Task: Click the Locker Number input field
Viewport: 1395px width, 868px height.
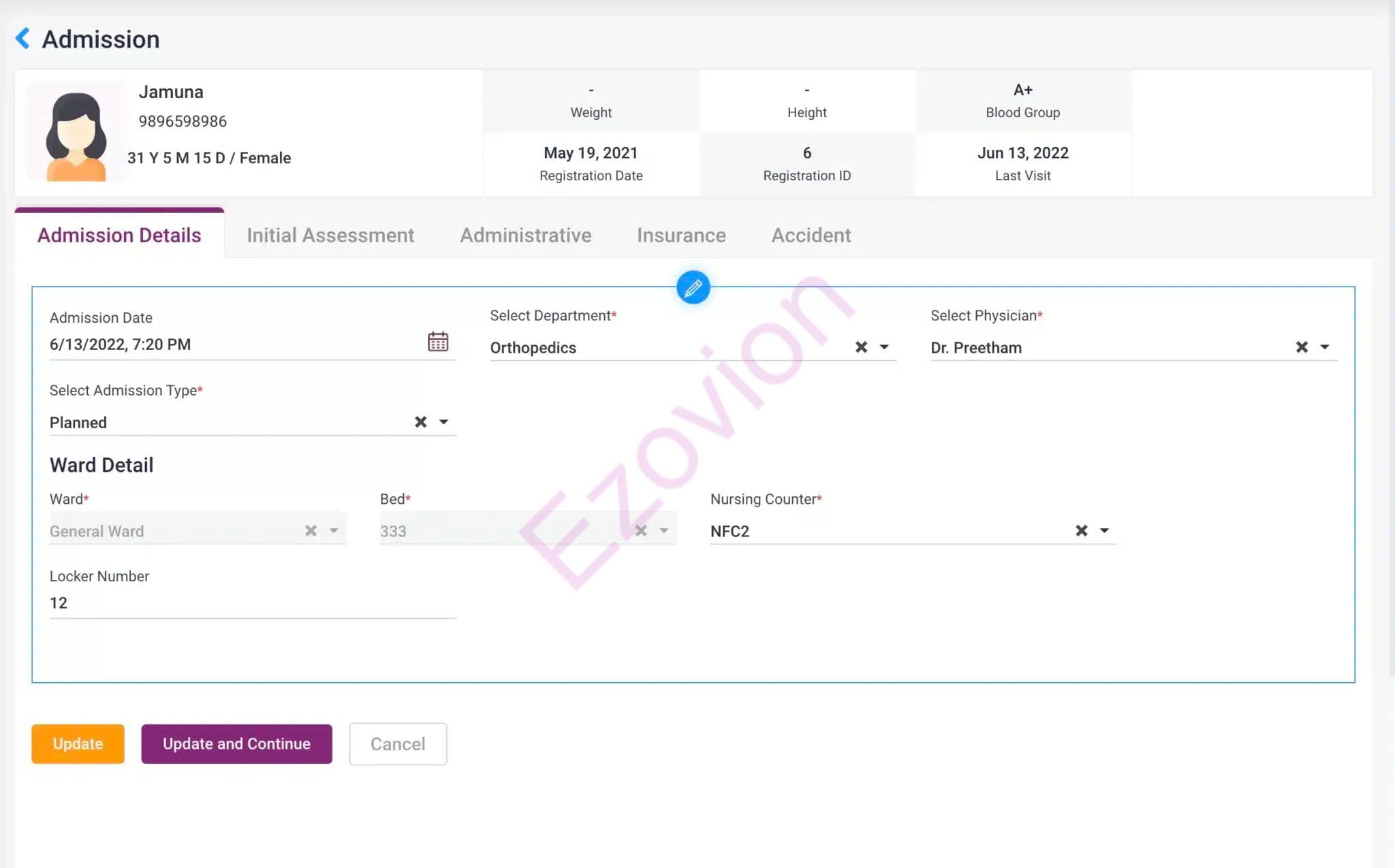Action: pyautogui.click(x=252, y=603)
